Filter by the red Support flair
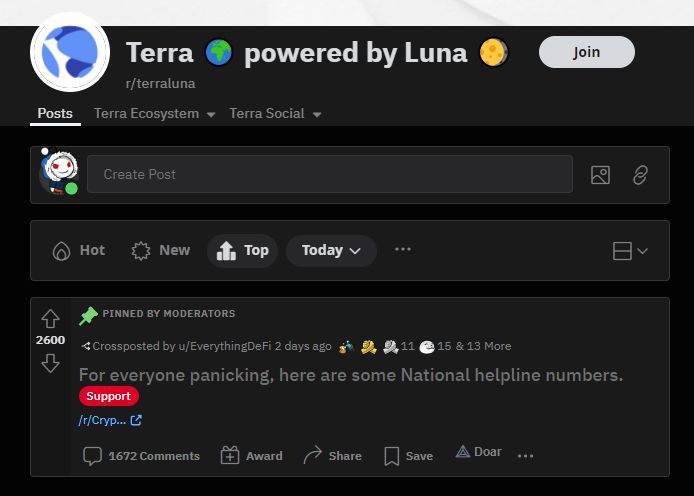This screenshot has height=496, width=694. (109, 396)
